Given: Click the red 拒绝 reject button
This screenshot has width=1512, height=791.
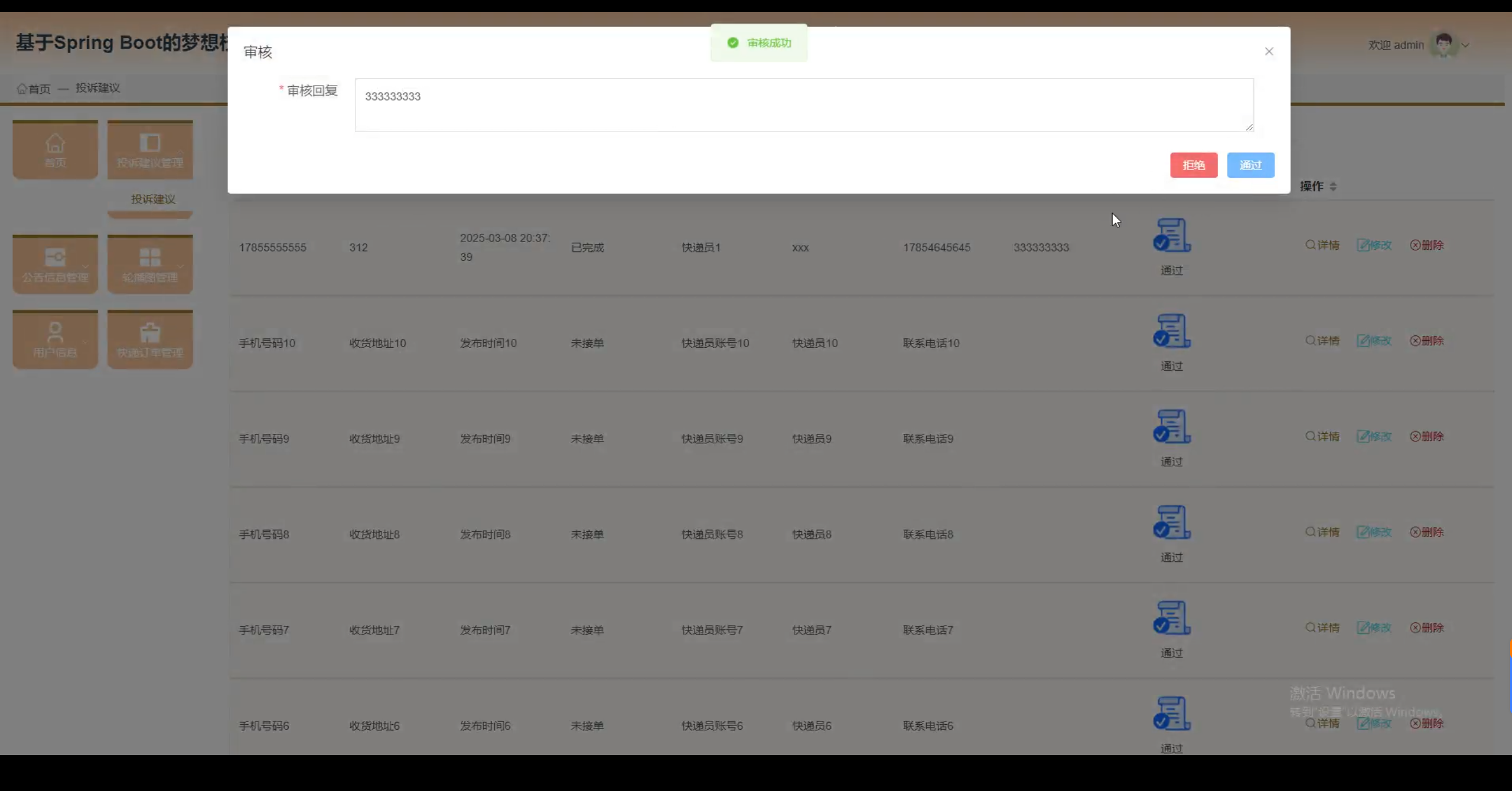Looking at the screenshot, I should tap(1193, 165).
